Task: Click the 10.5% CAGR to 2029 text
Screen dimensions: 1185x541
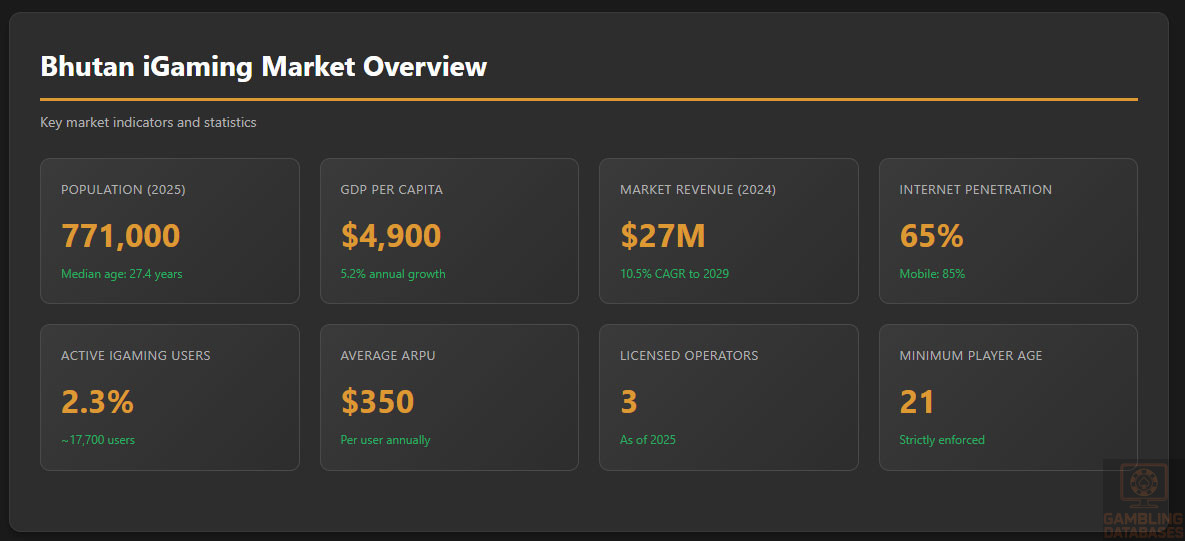Action: point(675,274)
